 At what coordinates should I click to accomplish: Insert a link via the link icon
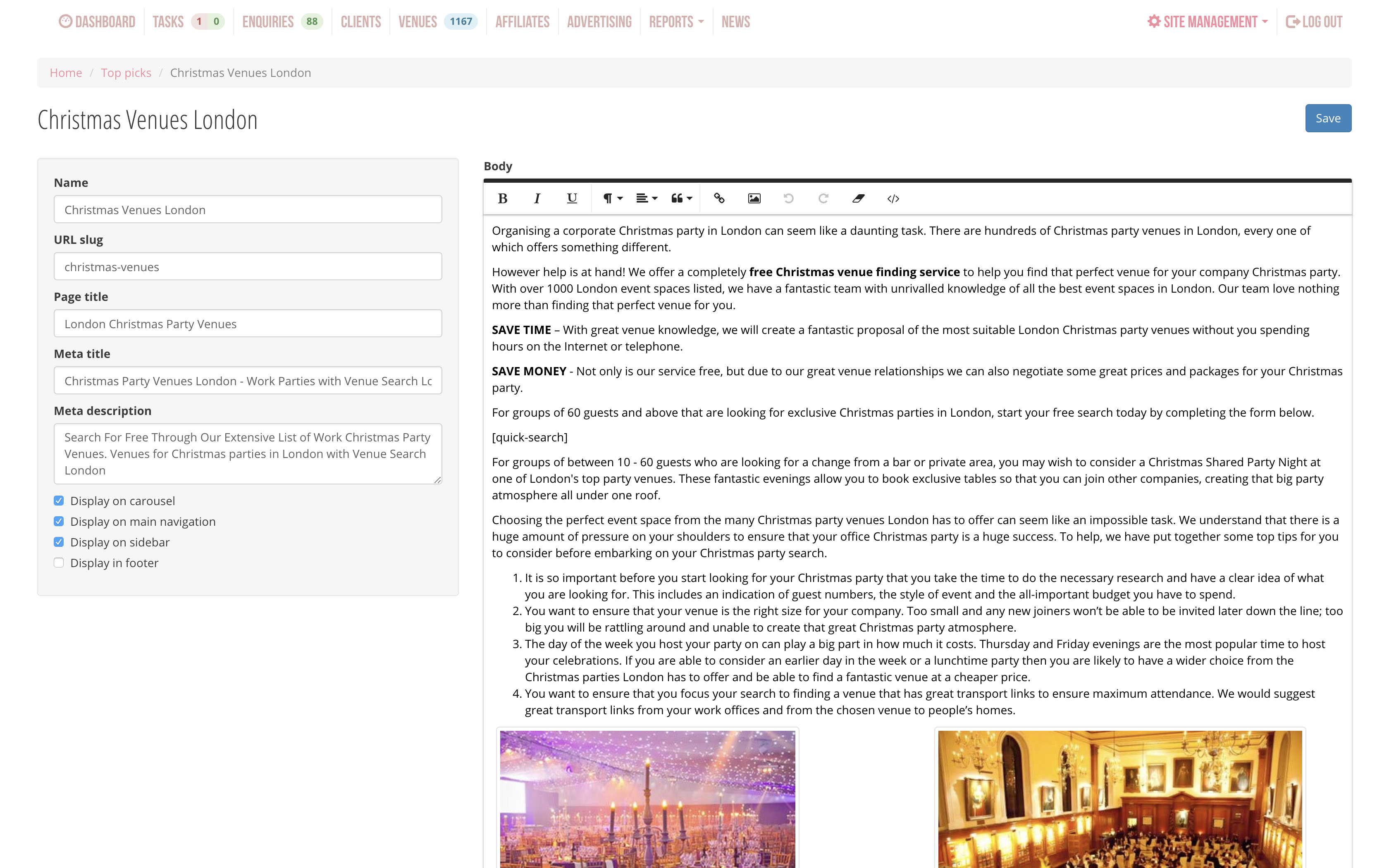click(719, 199)
